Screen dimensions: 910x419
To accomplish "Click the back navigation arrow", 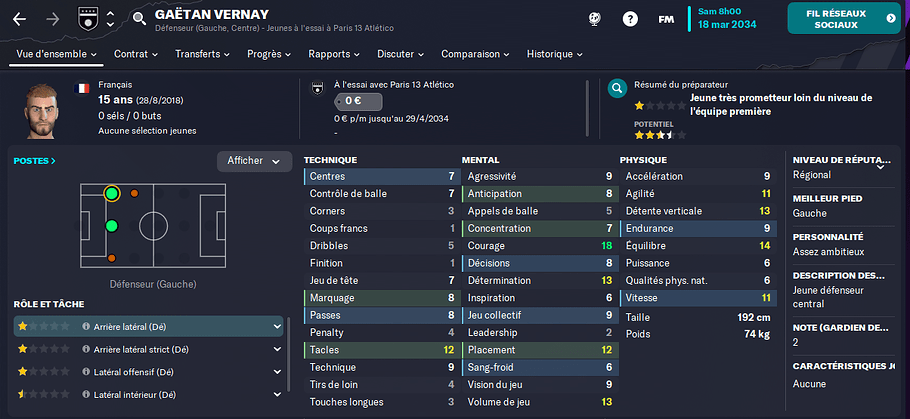I will [20, 19].
